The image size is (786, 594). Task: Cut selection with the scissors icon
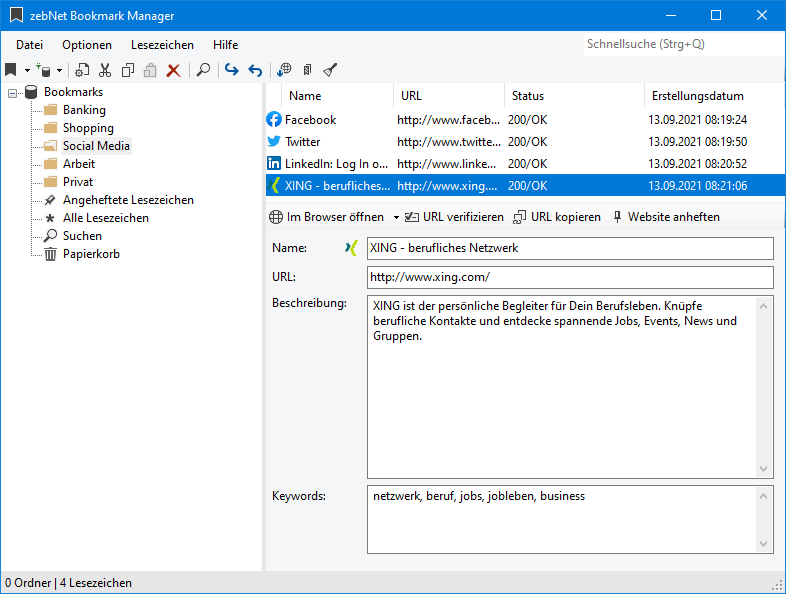(105, 70)
